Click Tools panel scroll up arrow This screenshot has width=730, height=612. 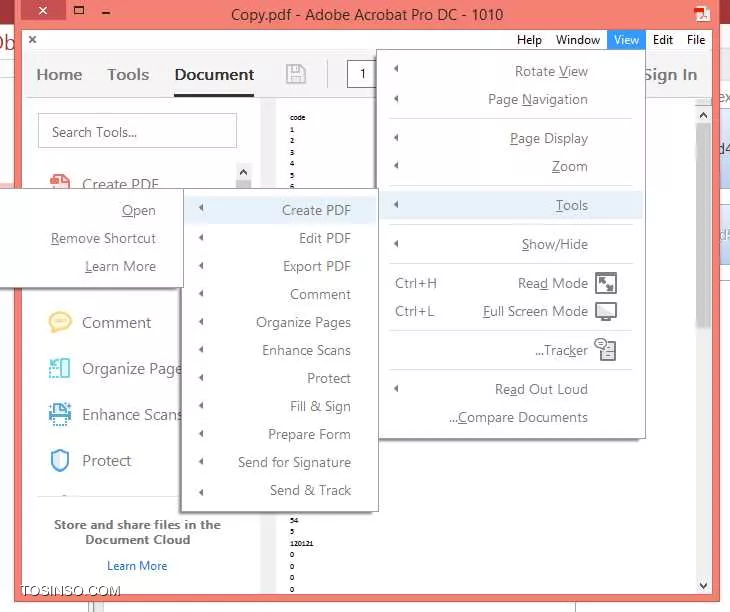point(243,173)
